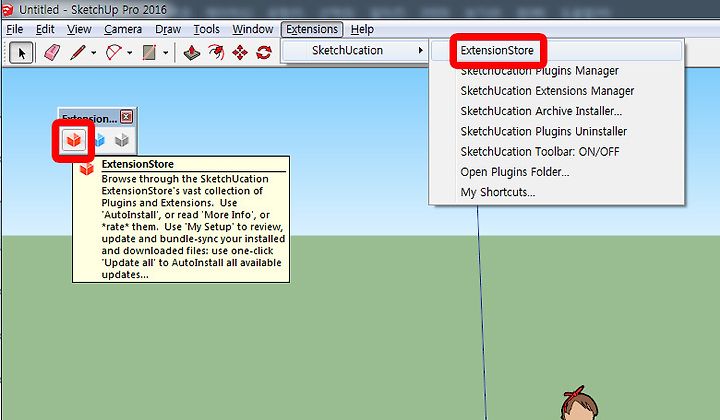Select the Offset tool

[x=216, y=52]
